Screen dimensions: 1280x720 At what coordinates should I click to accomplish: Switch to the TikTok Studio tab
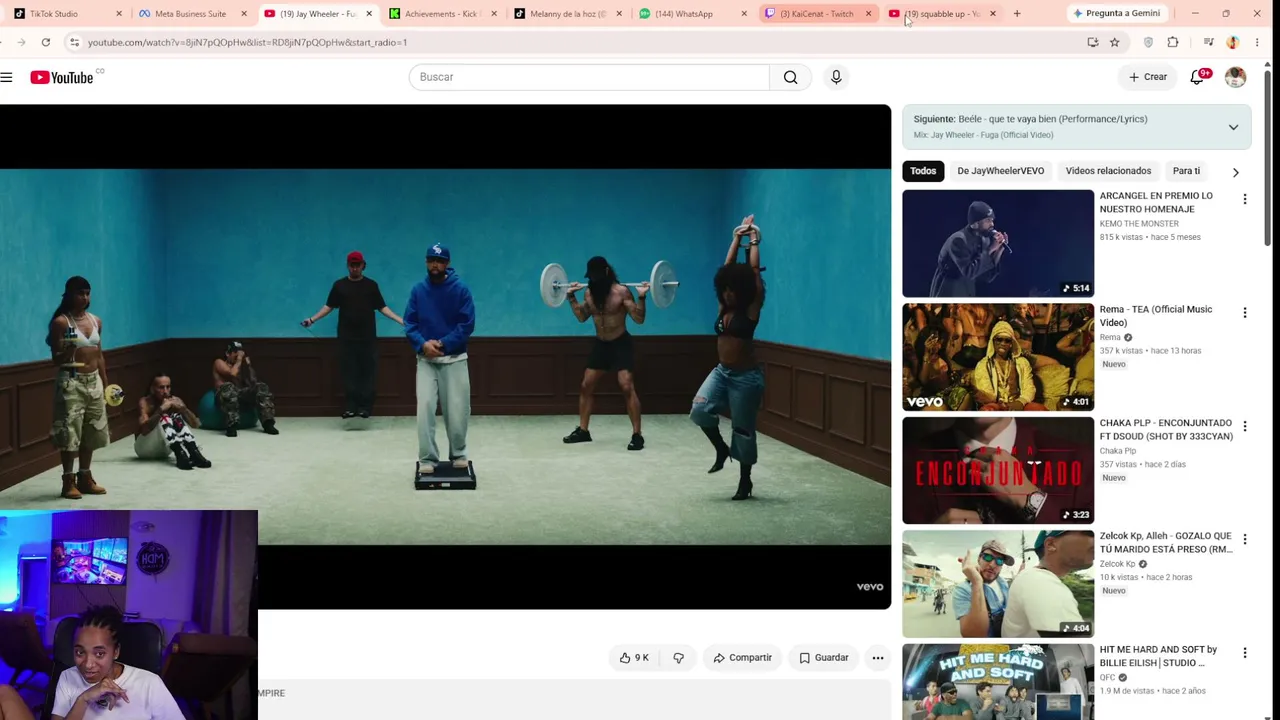(x=63, y=14)
